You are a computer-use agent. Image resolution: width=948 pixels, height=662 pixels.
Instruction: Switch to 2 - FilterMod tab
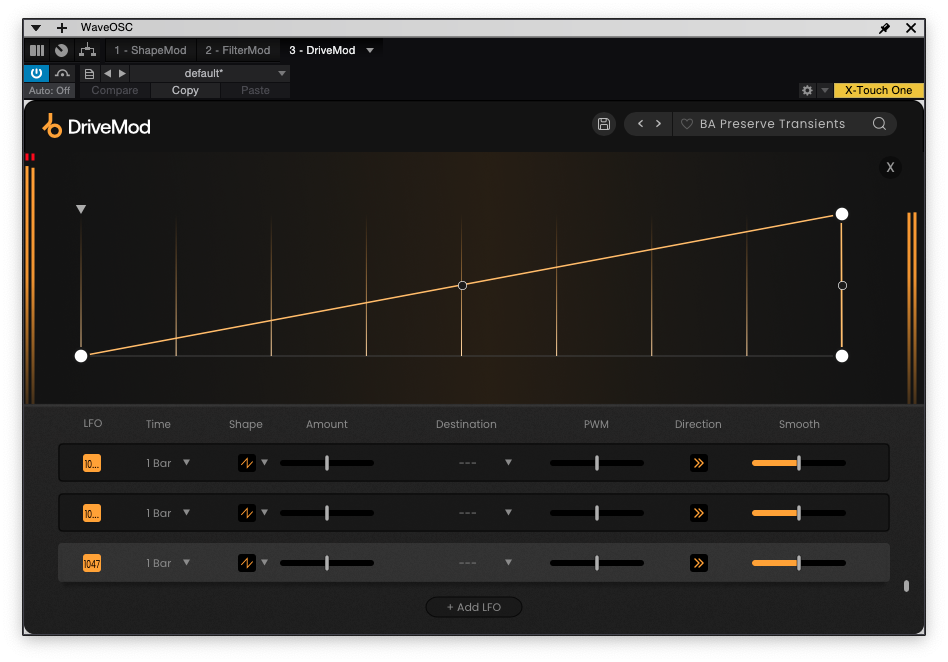[238, 50]
